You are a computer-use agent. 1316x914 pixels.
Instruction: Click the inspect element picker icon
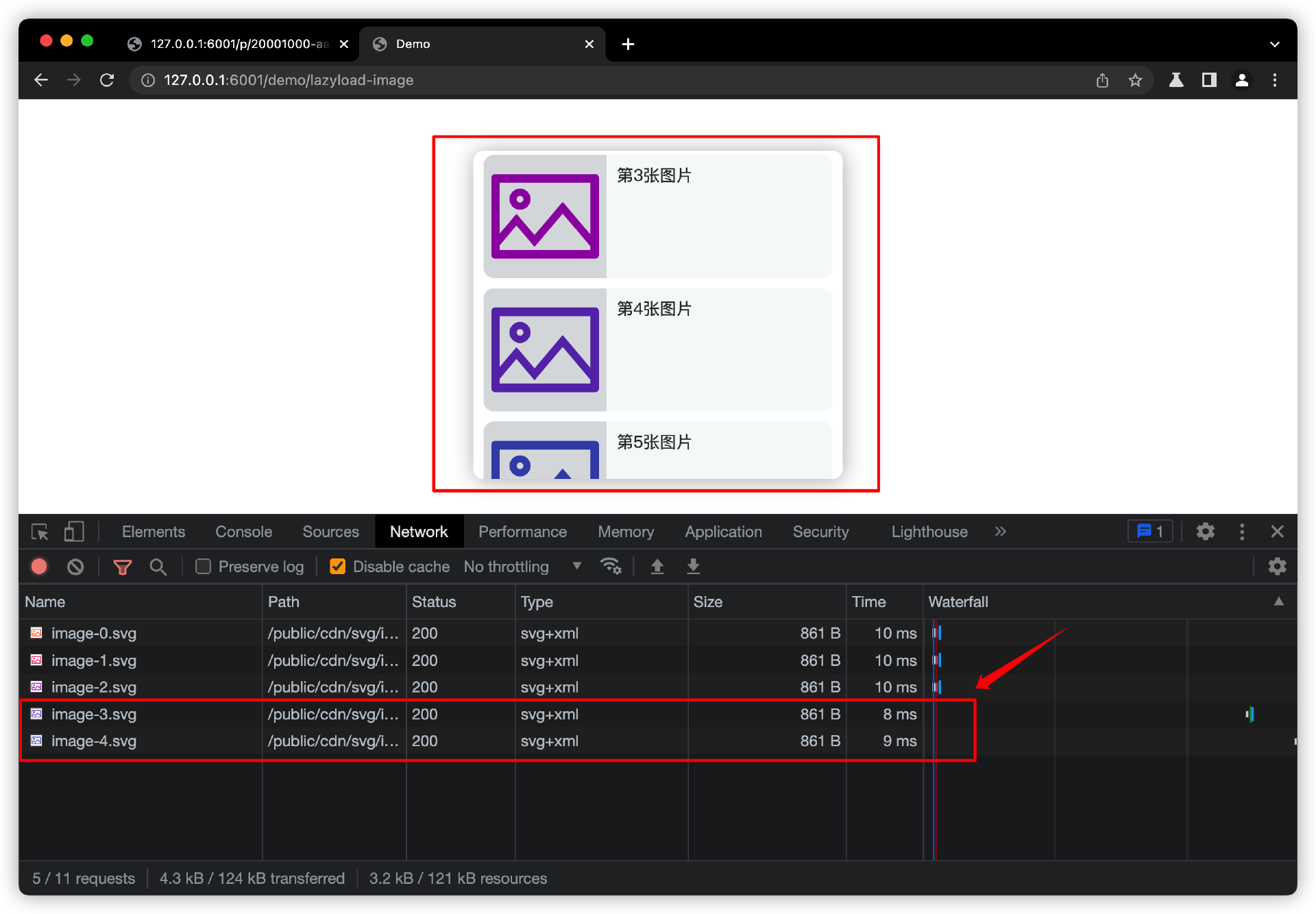[40, 532]
